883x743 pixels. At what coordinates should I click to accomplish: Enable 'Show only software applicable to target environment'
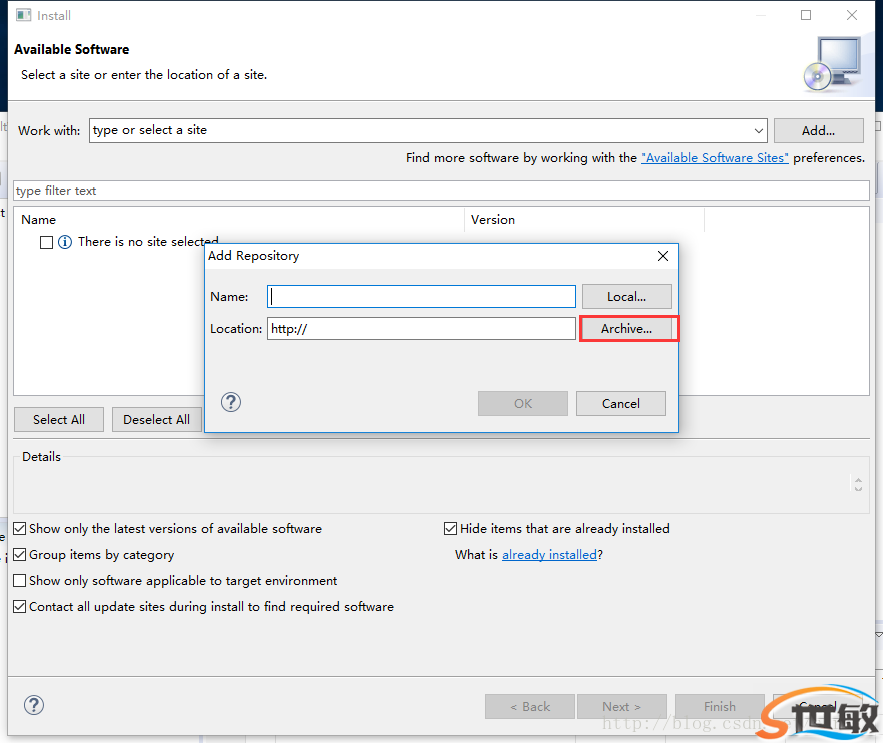(x=20, y=580)
